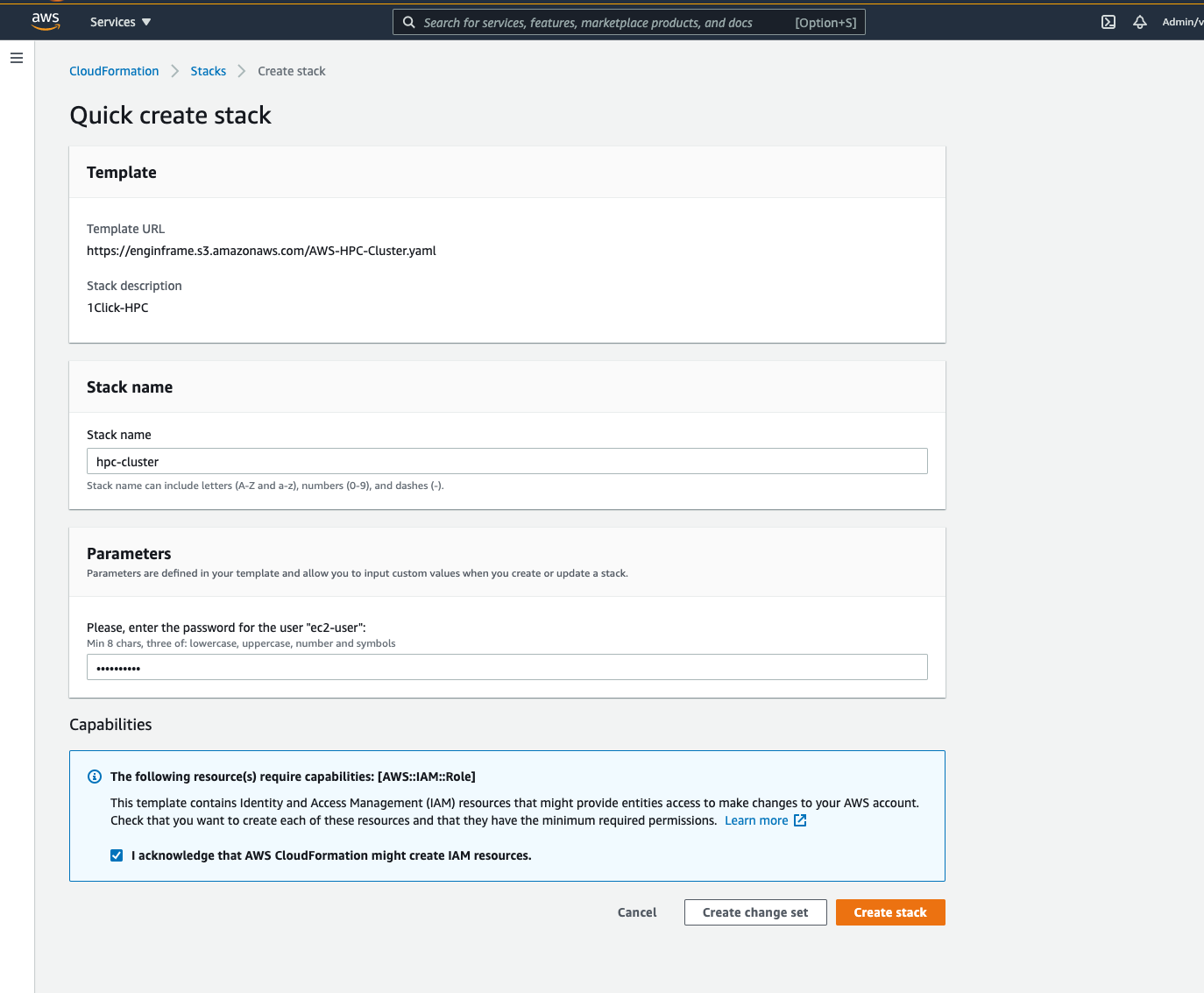
Task: Click the Capabilities heading
Action: coord(110,725)
